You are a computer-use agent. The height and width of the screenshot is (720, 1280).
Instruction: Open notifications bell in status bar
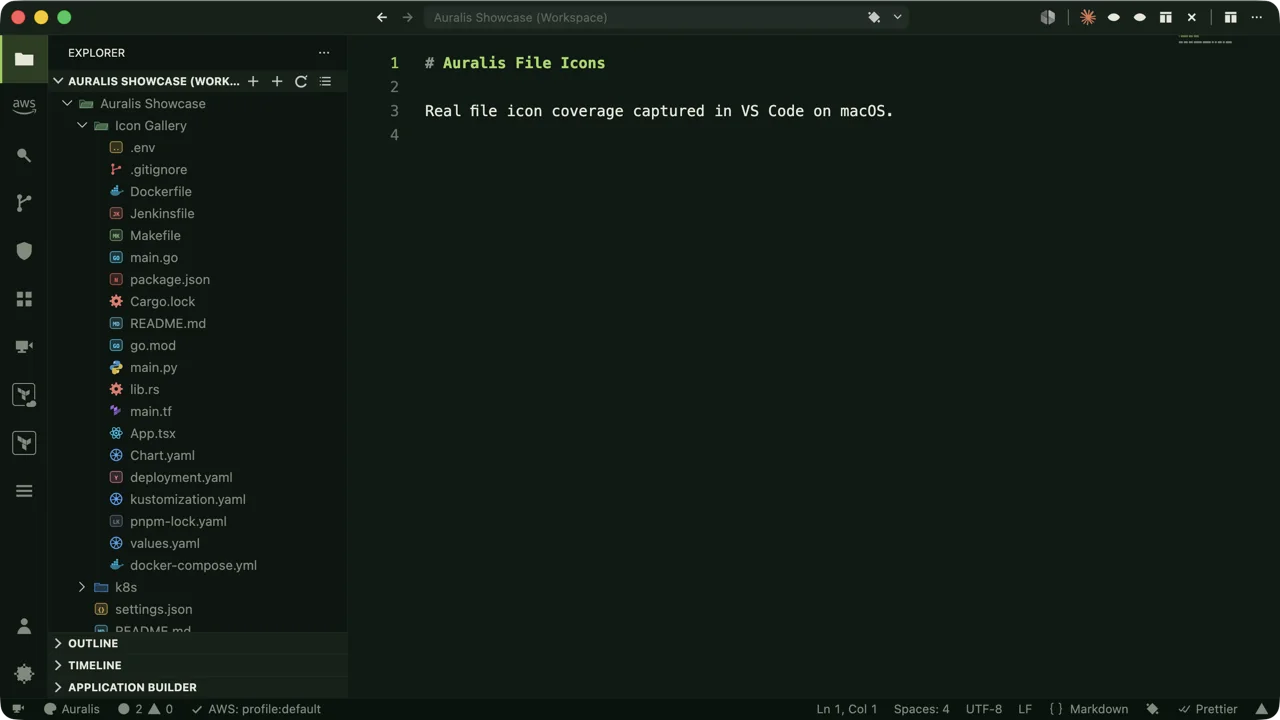point(1262,709)
